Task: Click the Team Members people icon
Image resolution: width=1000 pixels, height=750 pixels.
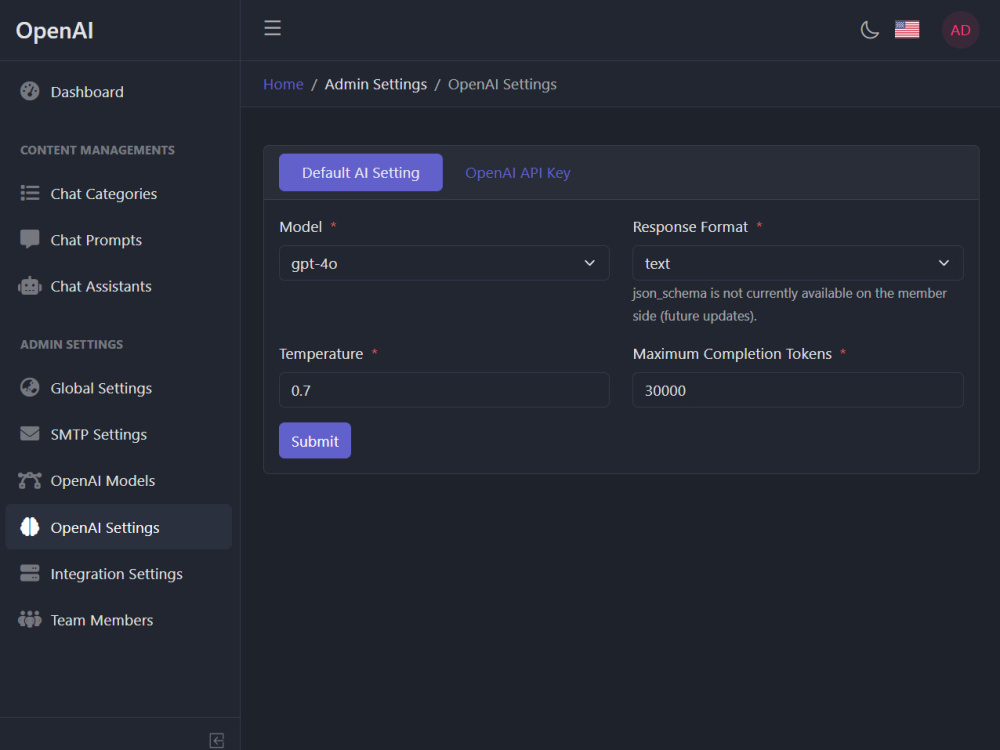Action: 29,619
